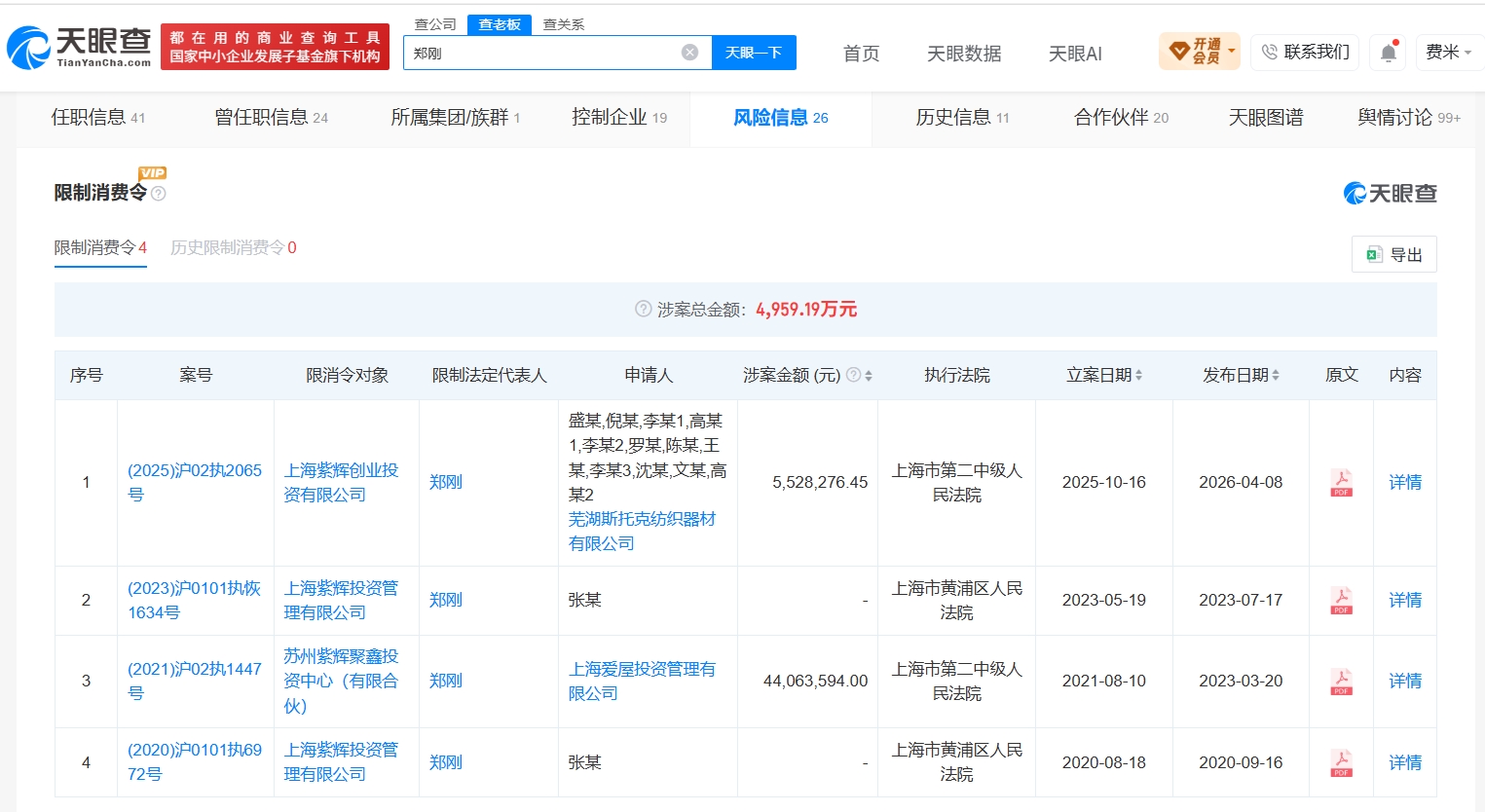
Task: Open 上海紫辉投资管理有限公司 link in row 2
Action: tap(342, 601)
